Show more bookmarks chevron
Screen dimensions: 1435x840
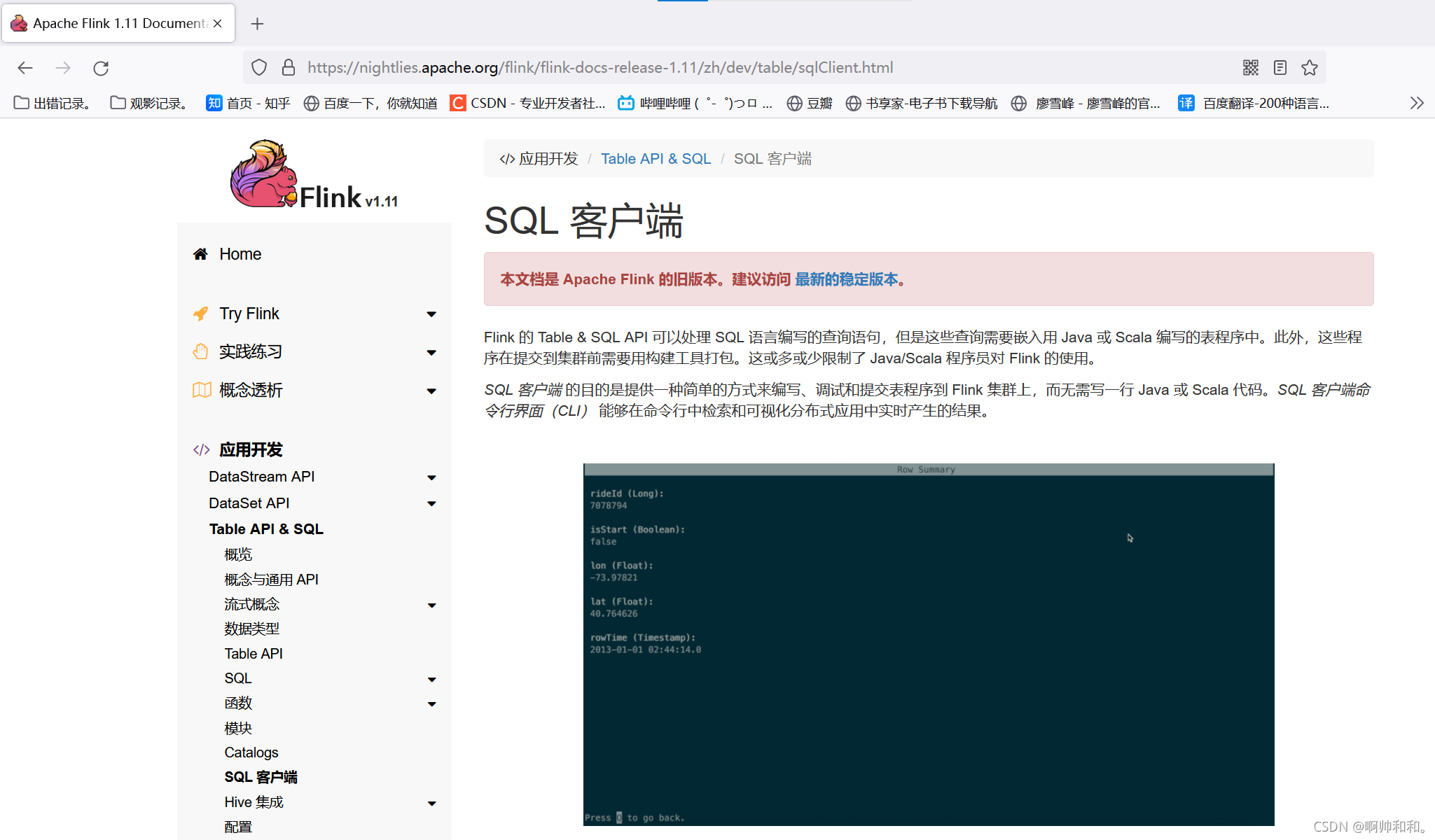coord(1417,103)
